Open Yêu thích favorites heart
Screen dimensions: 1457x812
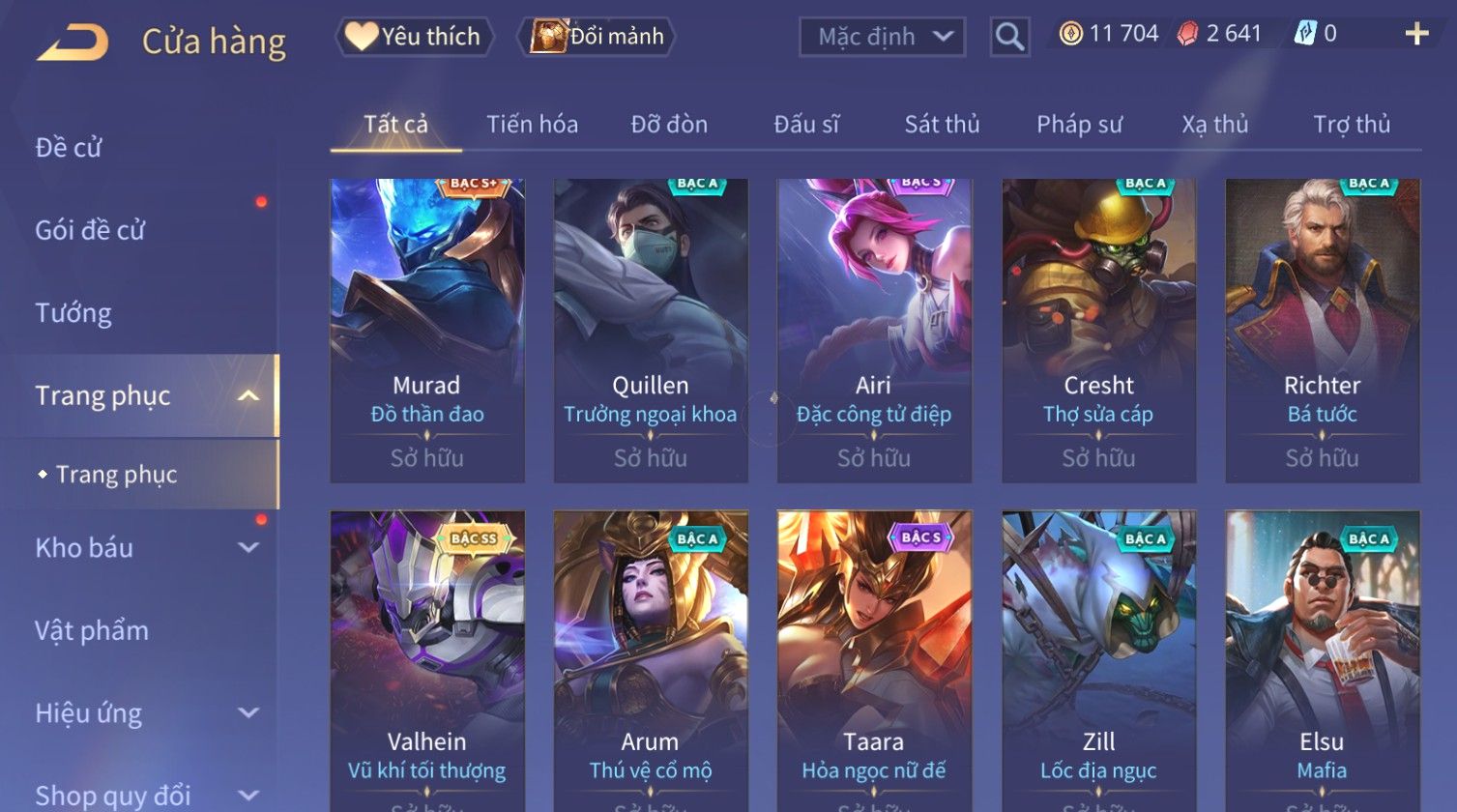414,37
